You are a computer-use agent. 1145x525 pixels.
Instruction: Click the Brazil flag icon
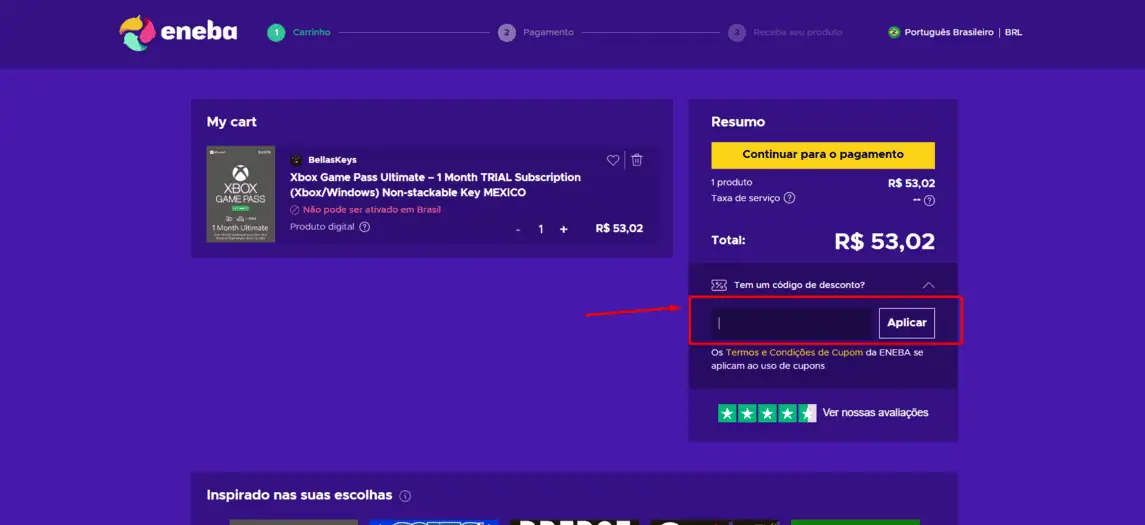coord(894,33)
